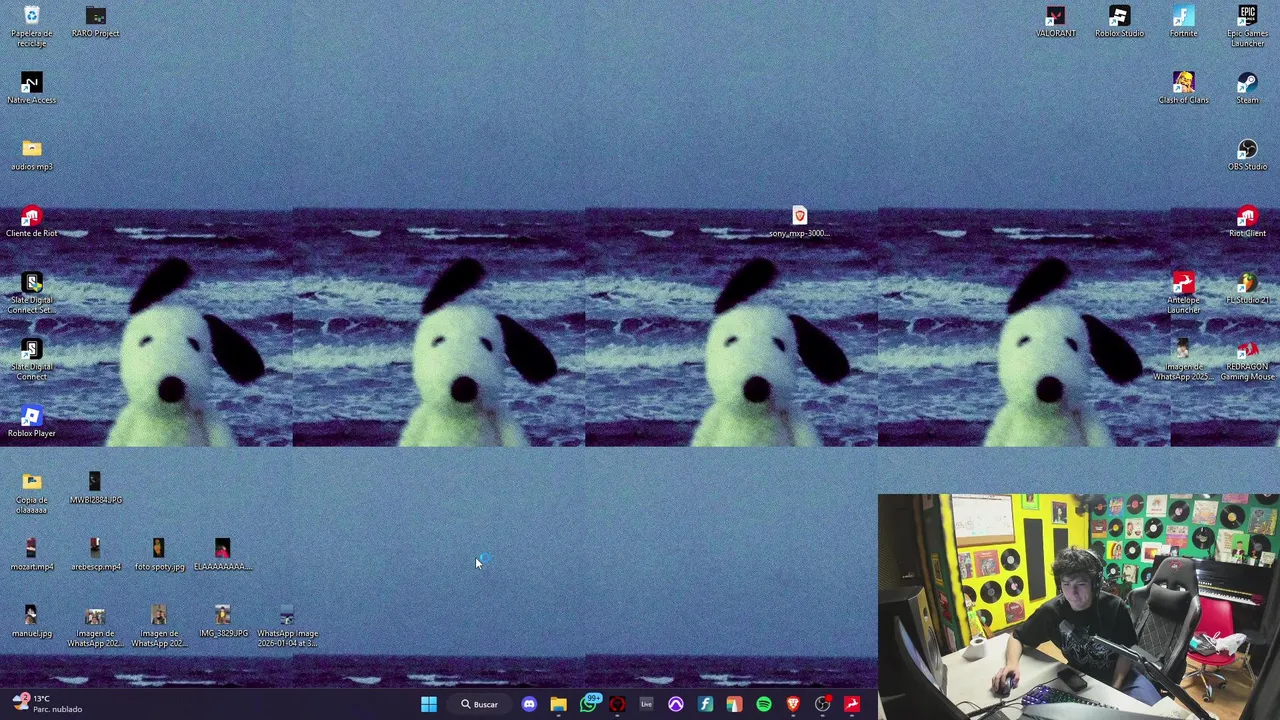The width and height of the screenshot is (1280, 720).
Task: Select the foto spoty.jpg image
Action: tap(159, 555)
